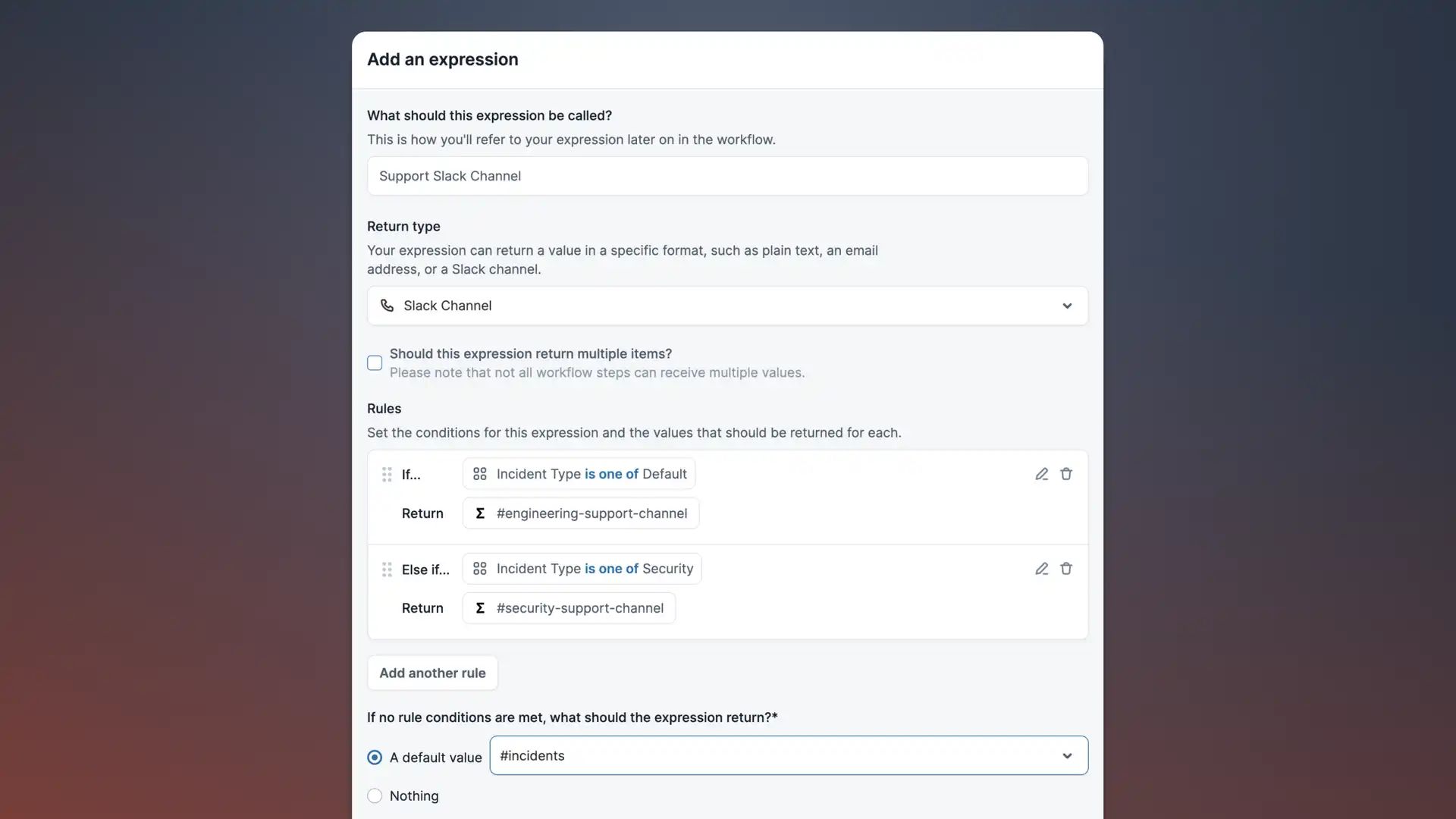
Task: Grab drag handle of the Else if rule
Action: [387, 570]
